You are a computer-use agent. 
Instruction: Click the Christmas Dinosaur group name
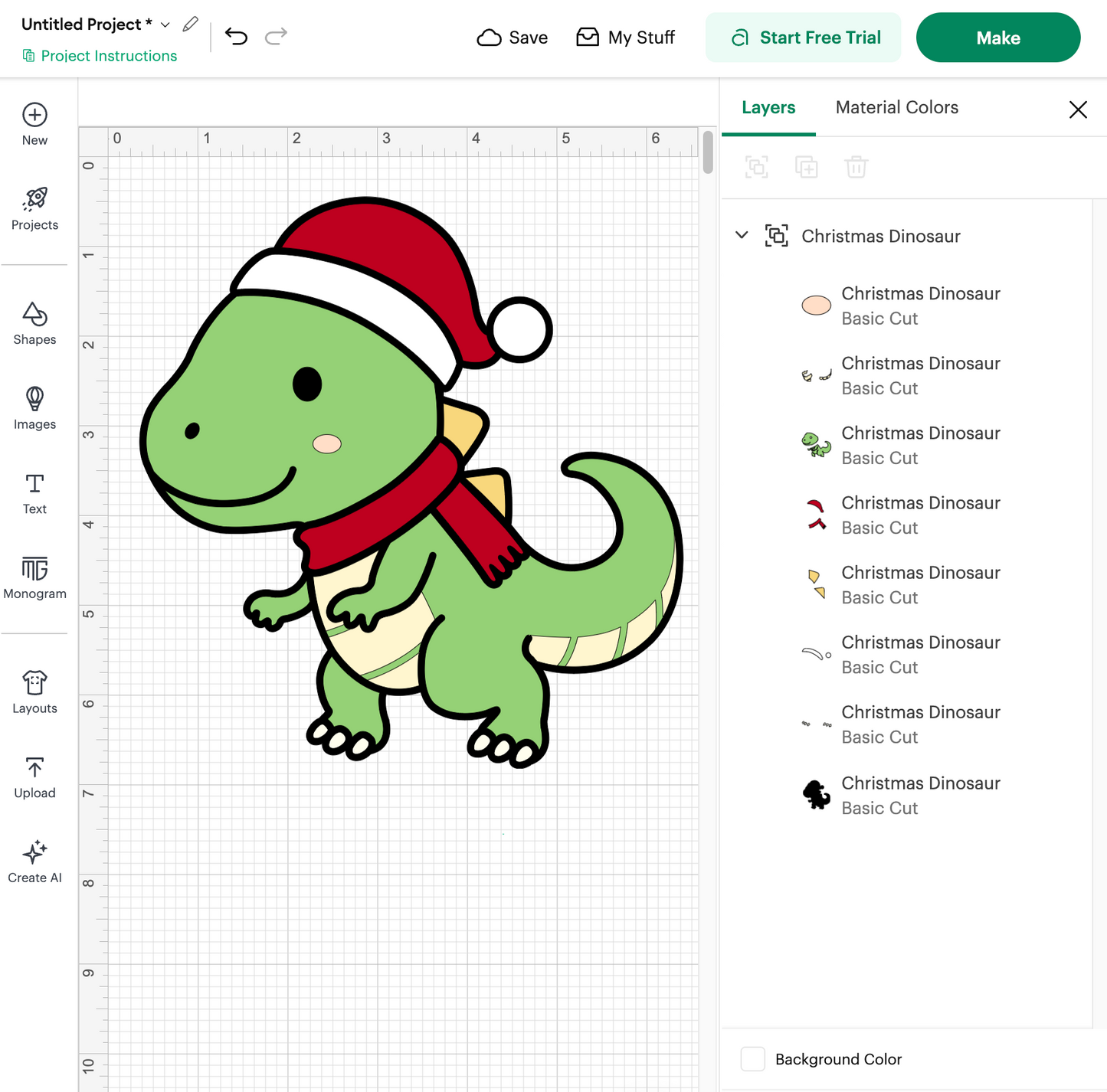click(x=881, y=236)
